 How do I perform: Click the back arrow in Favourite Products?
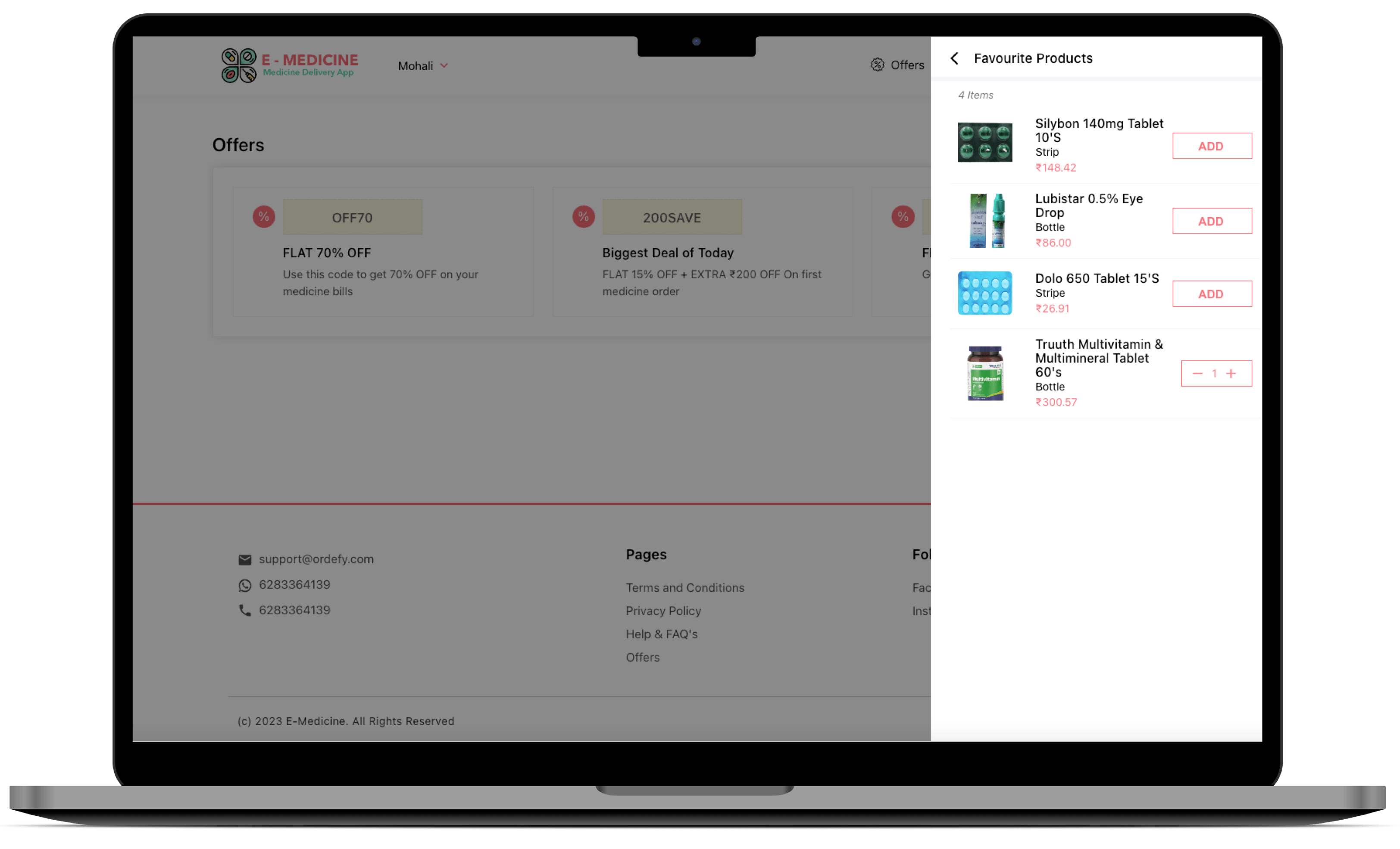(955, 59)
